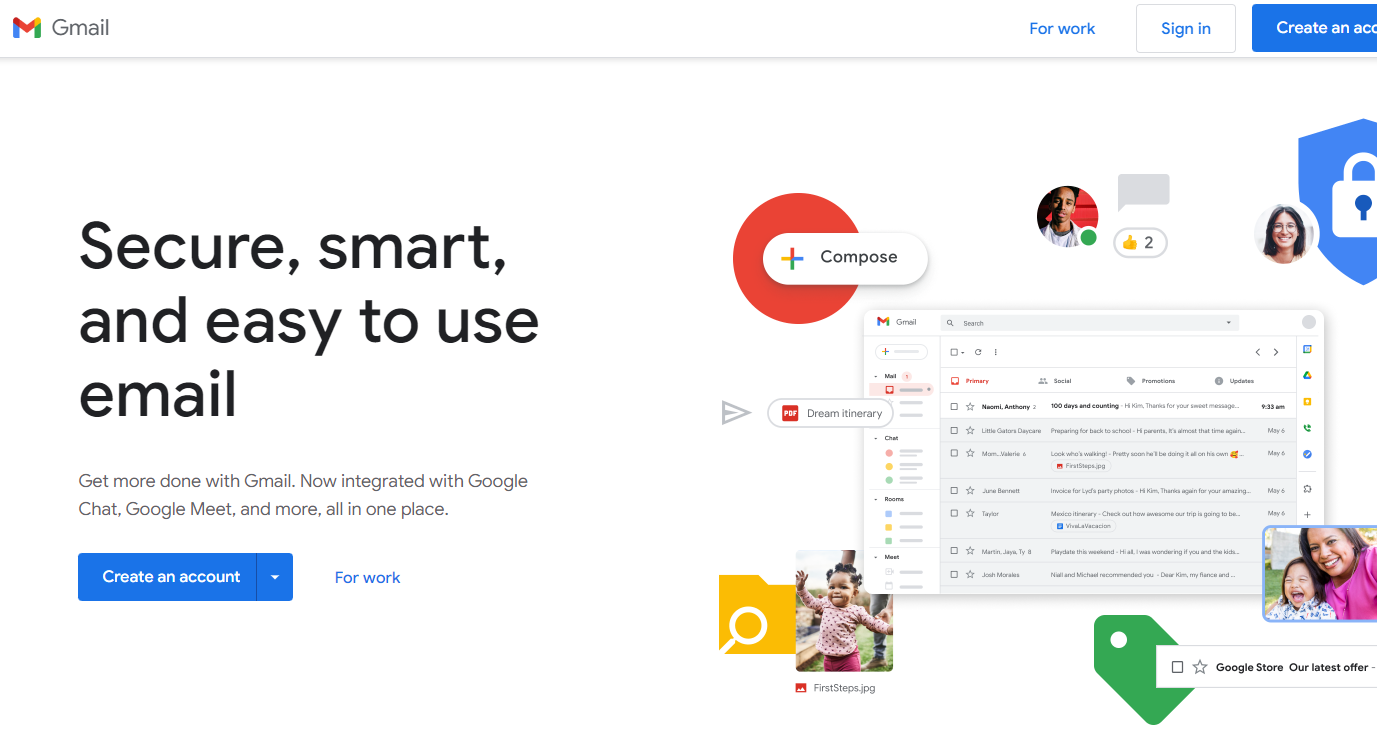The image size is (1377, 752).
Task: Click the red PDF icon in Dream itinerary
Action: [790, 413]
